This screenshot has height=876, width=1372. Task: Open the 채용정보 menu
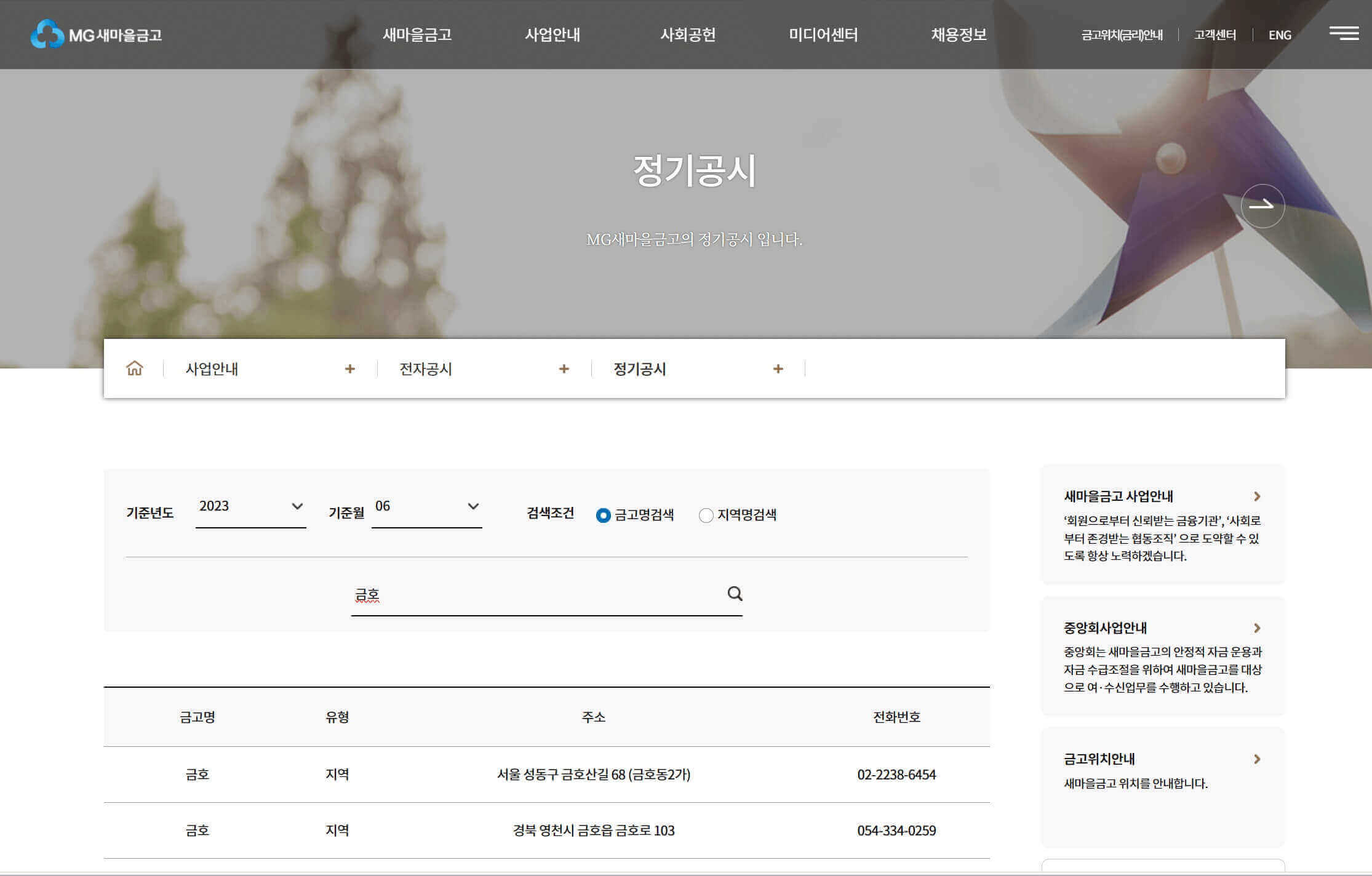point(958,35)
